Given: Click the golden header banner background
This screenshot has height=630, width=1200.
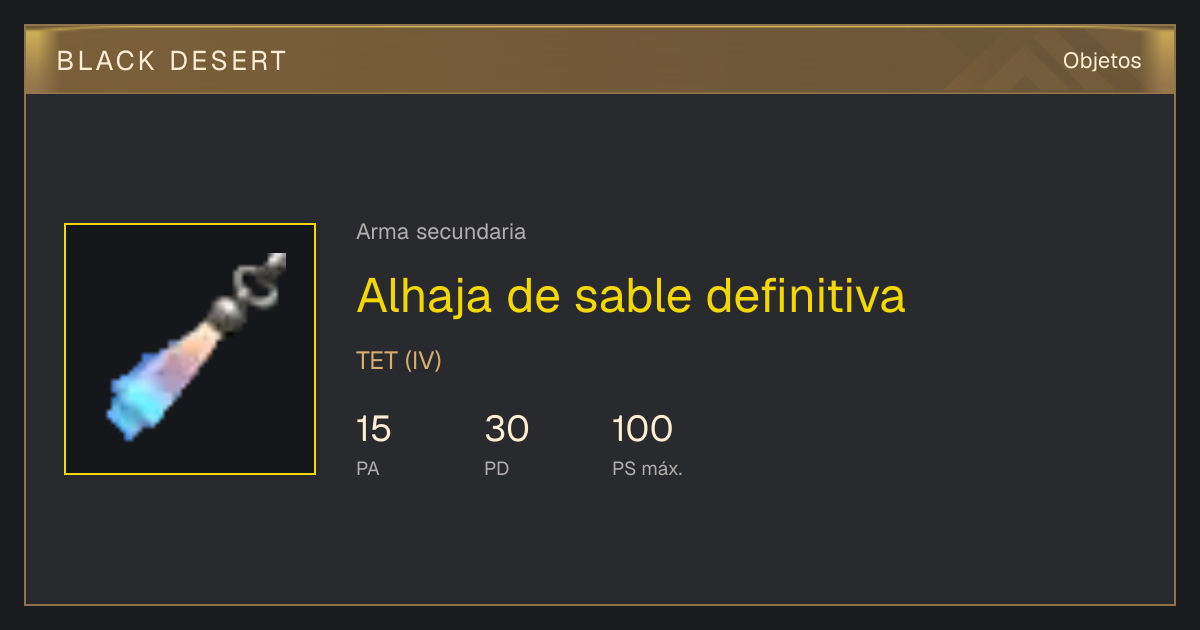Looking at the screenshot, I should tap(600, 60).
